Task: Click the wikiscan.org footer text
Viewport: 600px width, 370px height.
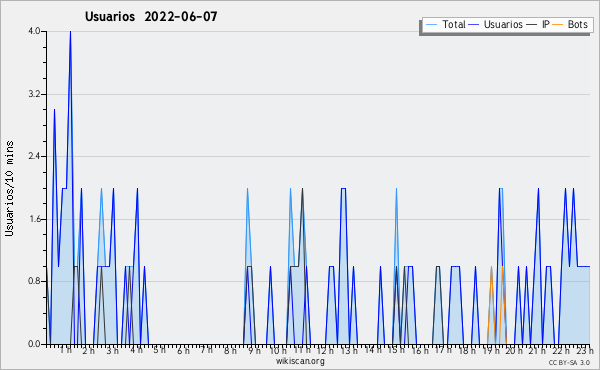Action: 300,361
